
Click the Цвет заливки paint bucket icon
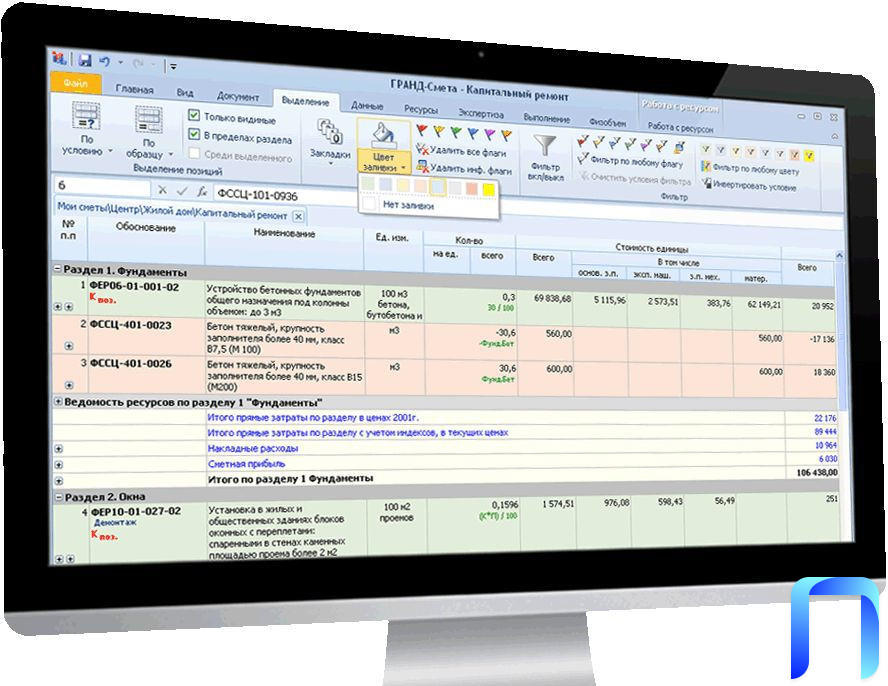tap(384, 135)
